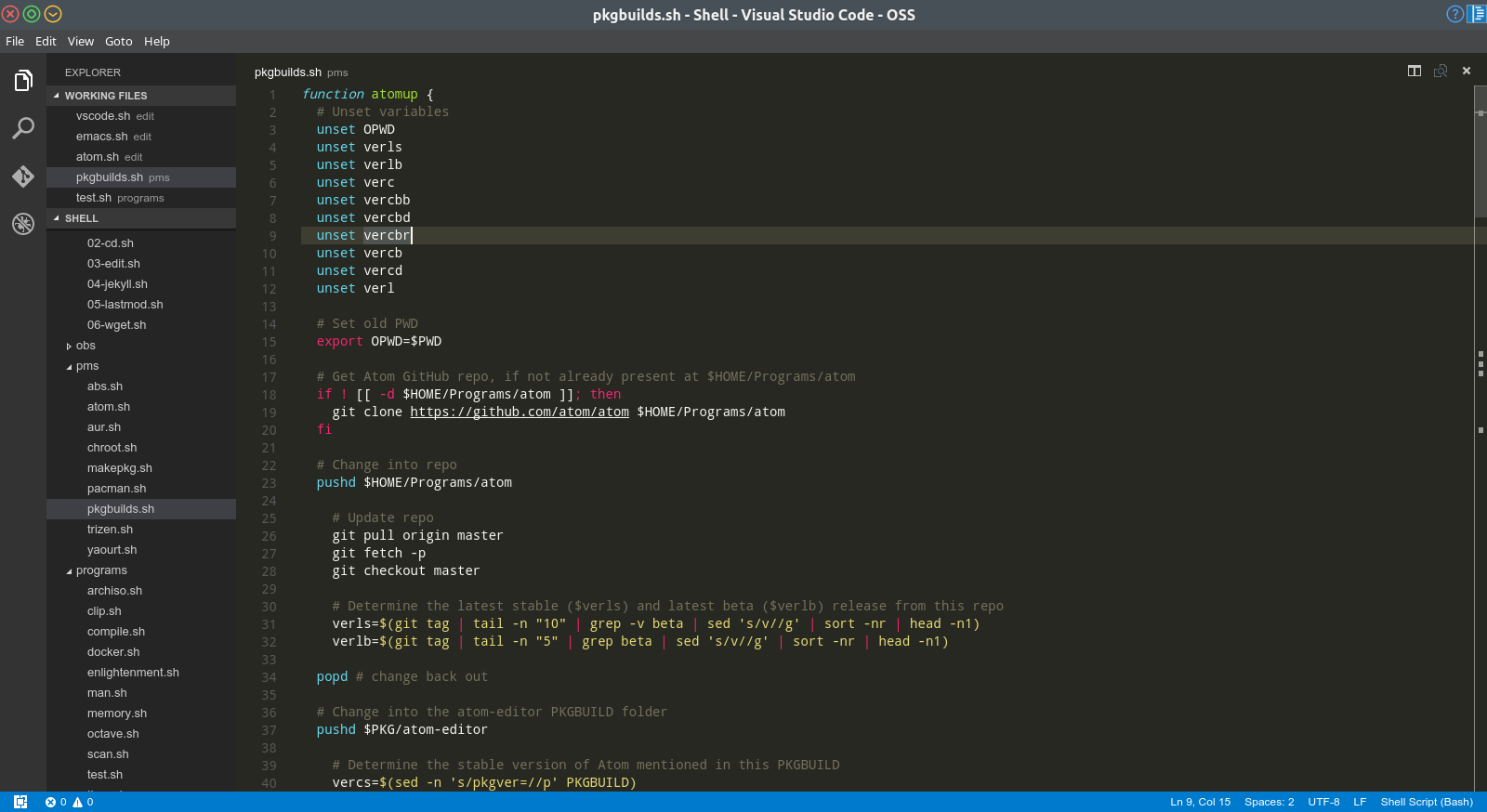Click the show opened editors icon
Image resolution: width=1487 pixels, height=812 pixels.
tap(1441, 71)
